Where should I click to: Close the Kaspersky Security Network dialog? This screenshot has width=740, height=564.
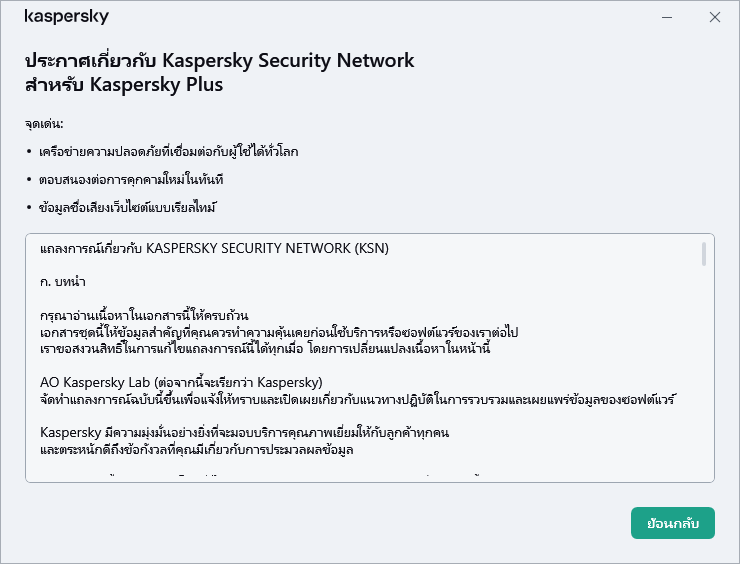point(715,17)
